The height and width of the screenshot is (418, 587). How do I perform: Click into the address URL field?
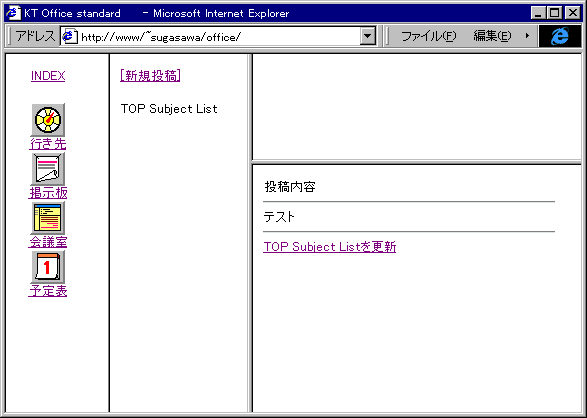(219, 37)
